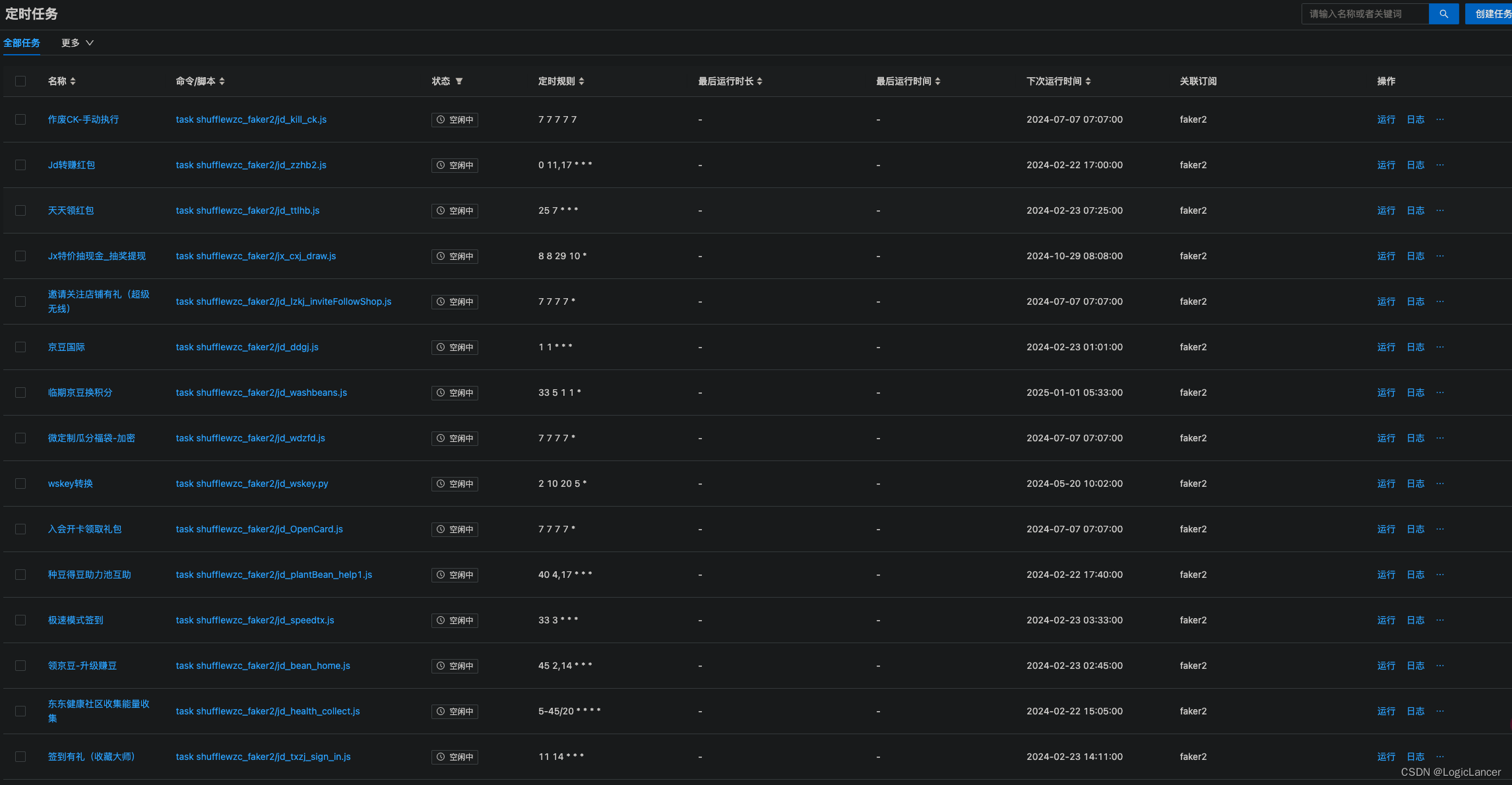Screen dimensions: 1512x785
Task: Open more actions for Jd转赚红包 row
Action: pos(1440,165)
